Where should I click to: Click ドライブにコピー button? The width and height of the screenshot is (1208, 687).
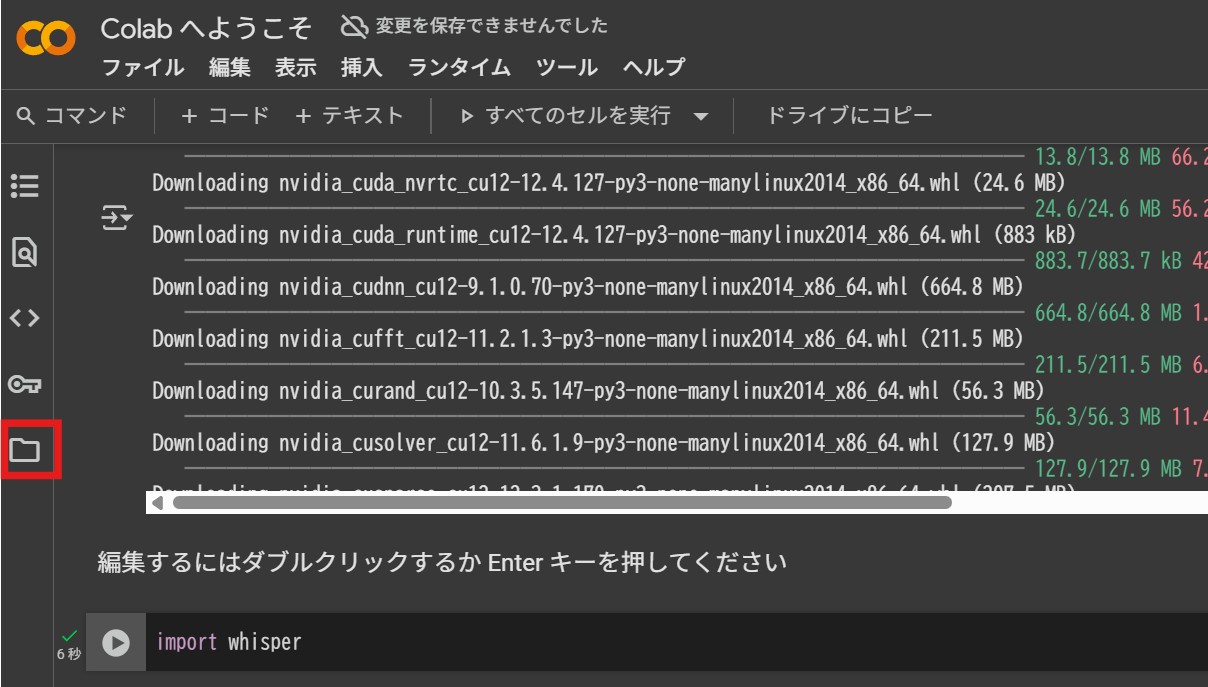(x=849, y=116)
